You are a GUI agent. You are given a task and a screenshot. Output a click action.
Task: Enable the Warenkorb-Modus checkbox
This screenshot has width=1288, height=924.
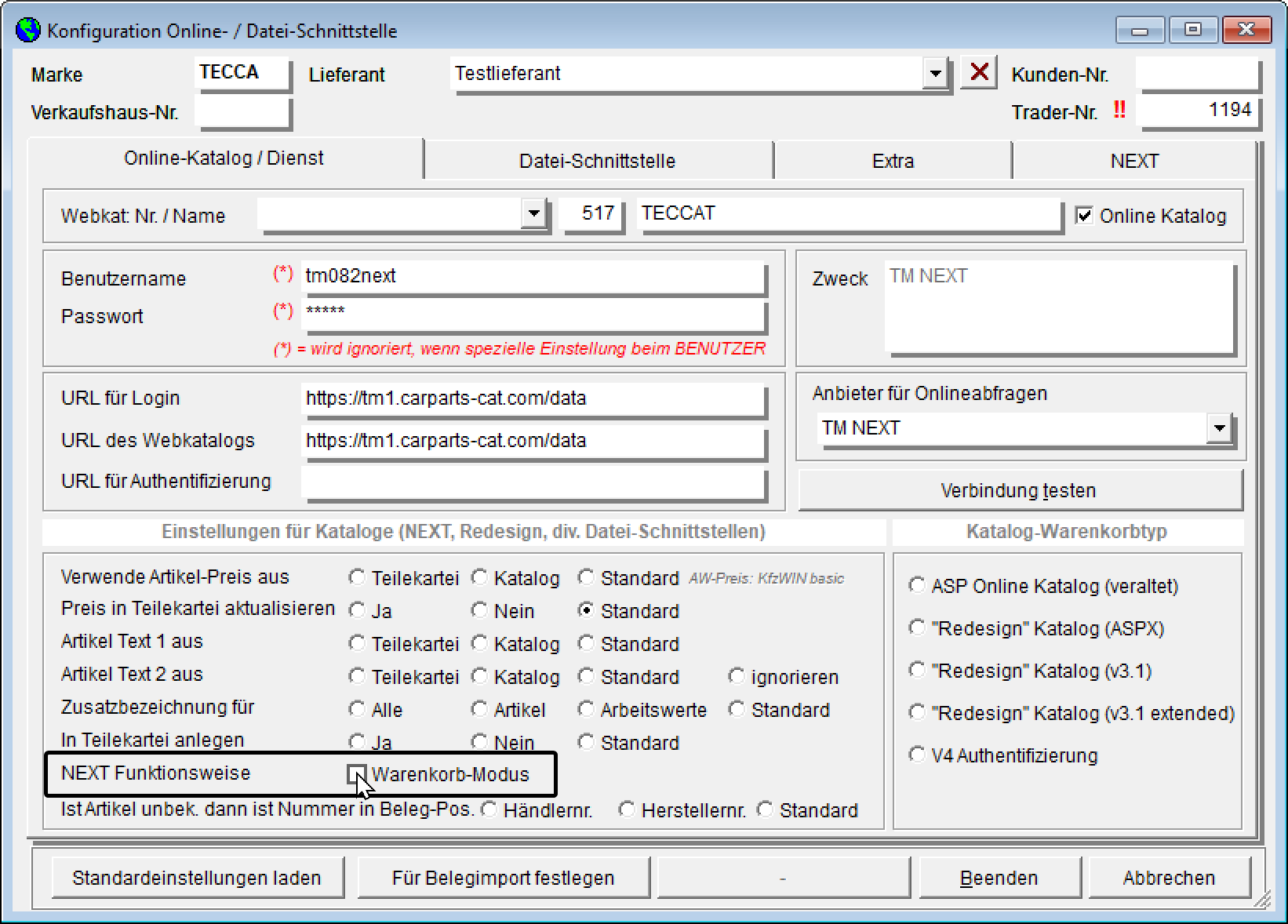coord(357,774)
